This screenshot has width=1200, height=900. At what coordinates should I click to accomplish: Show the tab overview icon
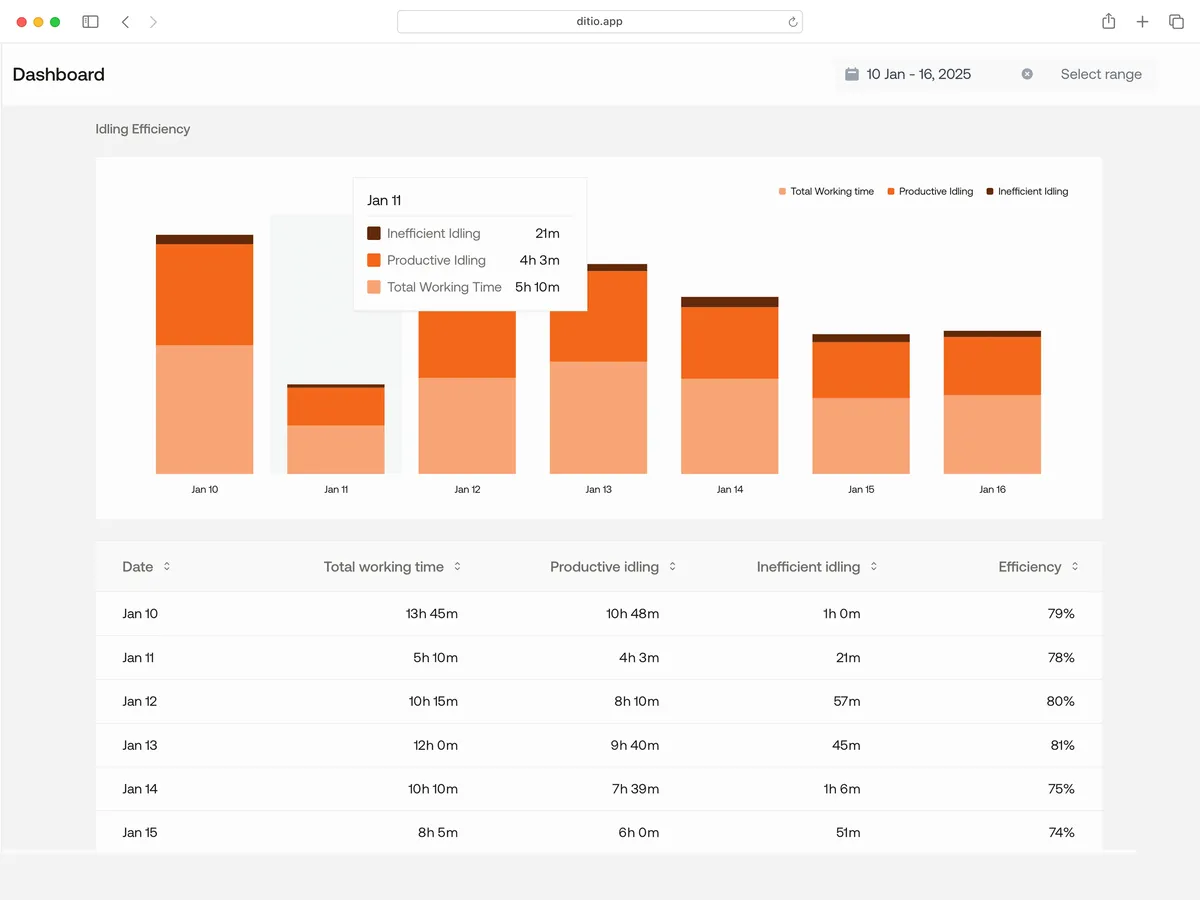tap(1176, 21)
